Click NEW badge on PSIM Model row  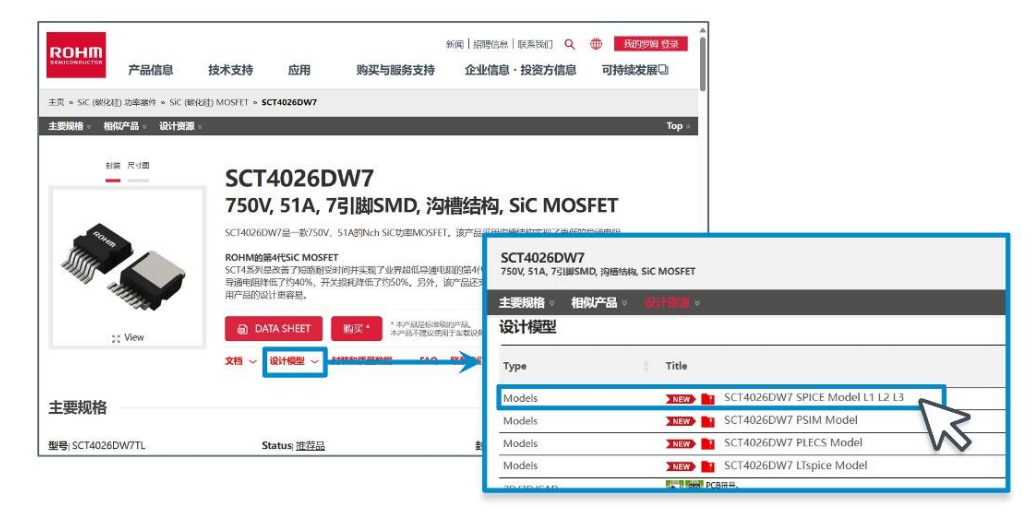point(681,421)
